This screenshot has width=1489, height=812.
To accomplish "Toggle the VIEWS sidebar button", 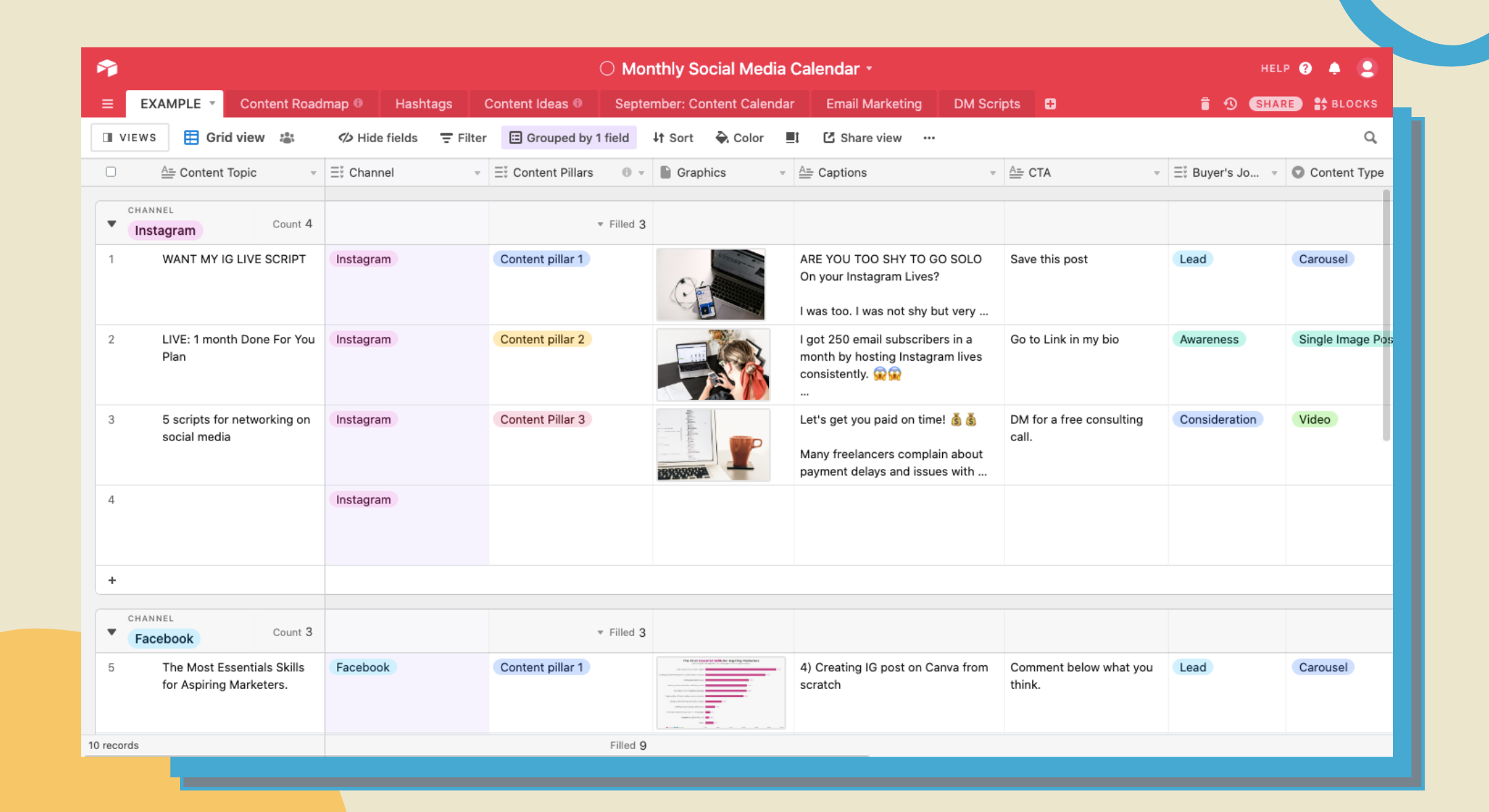I will [x=129, y=137].
